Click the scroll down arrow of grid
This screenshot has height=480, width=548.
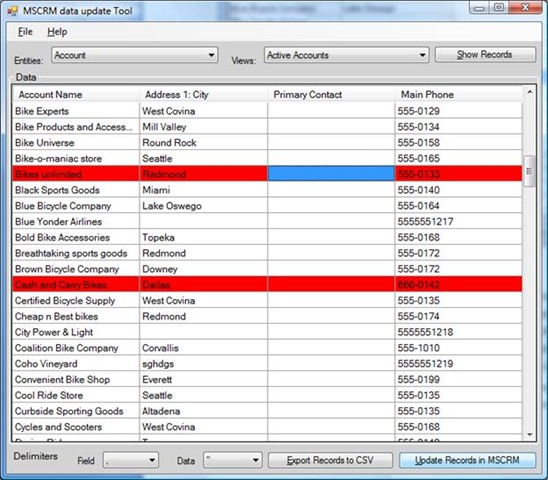coord(529,435)
